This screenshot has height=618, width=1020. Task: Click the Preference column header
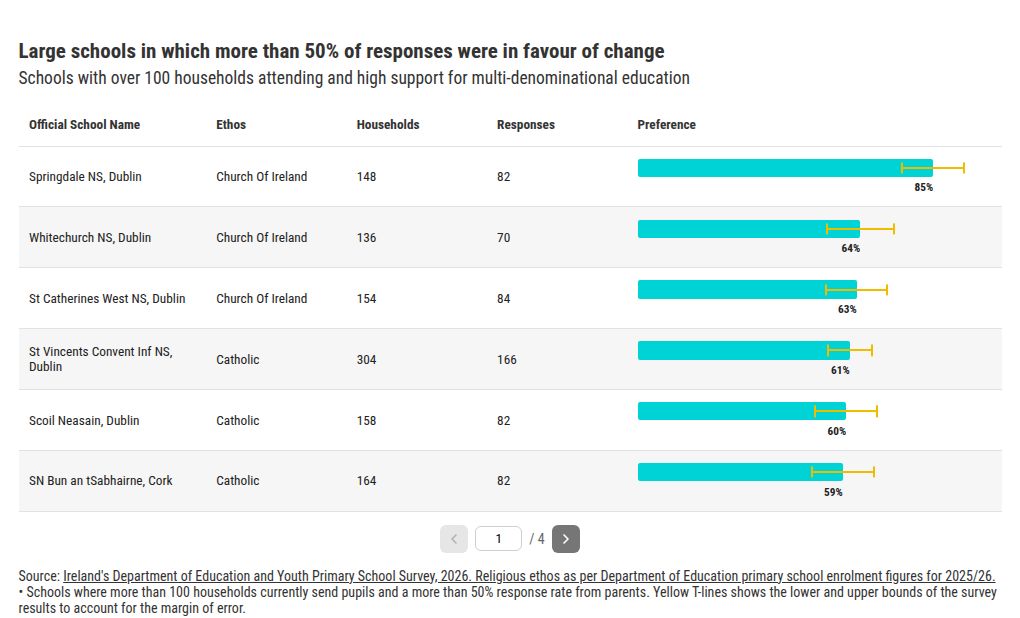click(x=666, y=124)
